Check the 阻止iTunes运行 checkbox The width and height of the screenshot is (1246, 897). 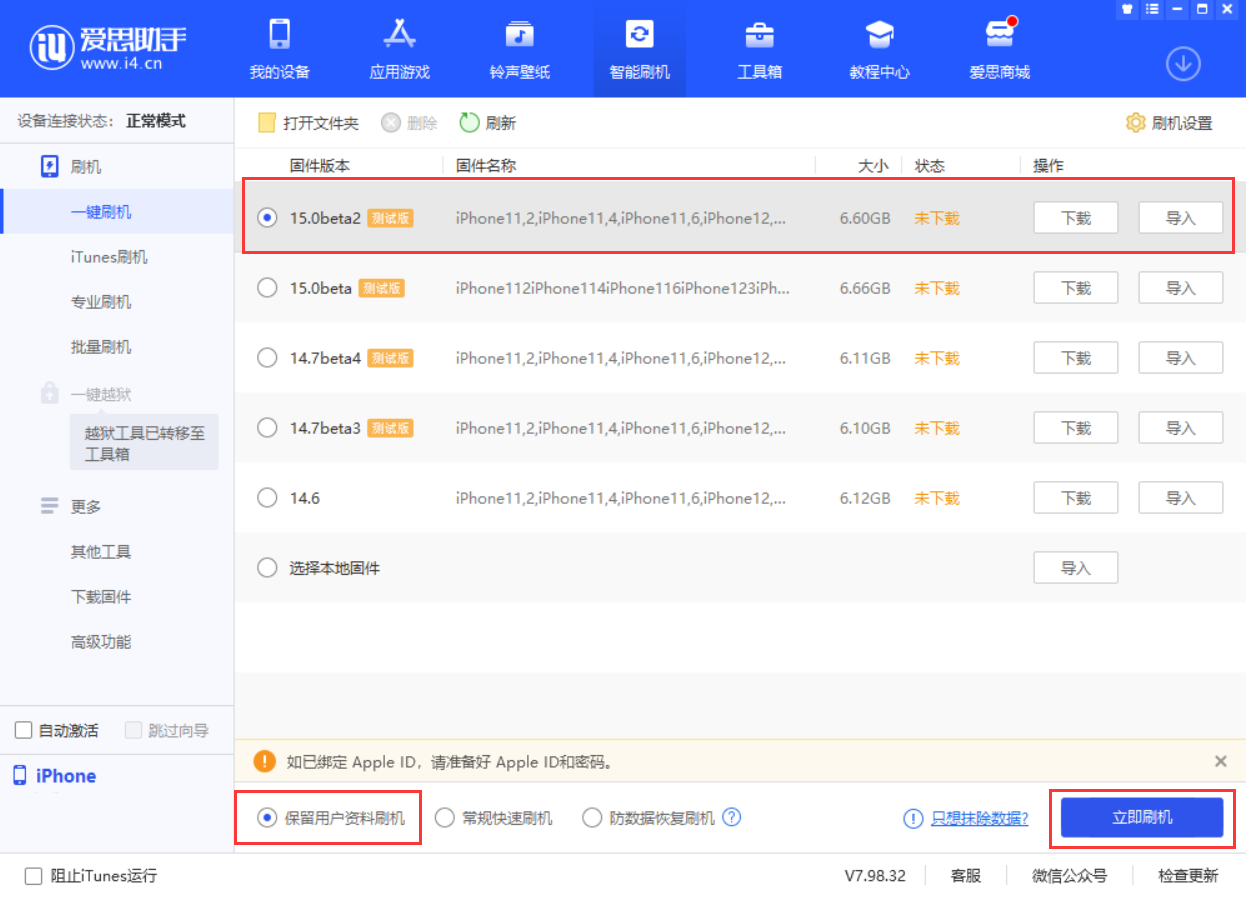click(x=33, y=876)
